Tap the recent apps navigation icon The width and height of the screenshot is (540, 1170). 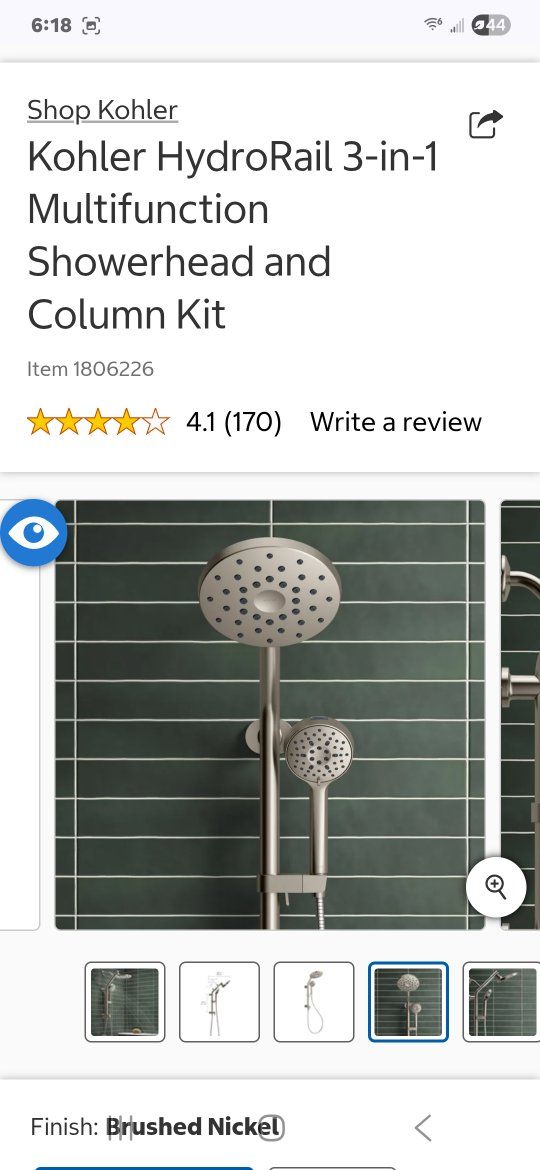pyautogui.click(x=121, y=1128)
